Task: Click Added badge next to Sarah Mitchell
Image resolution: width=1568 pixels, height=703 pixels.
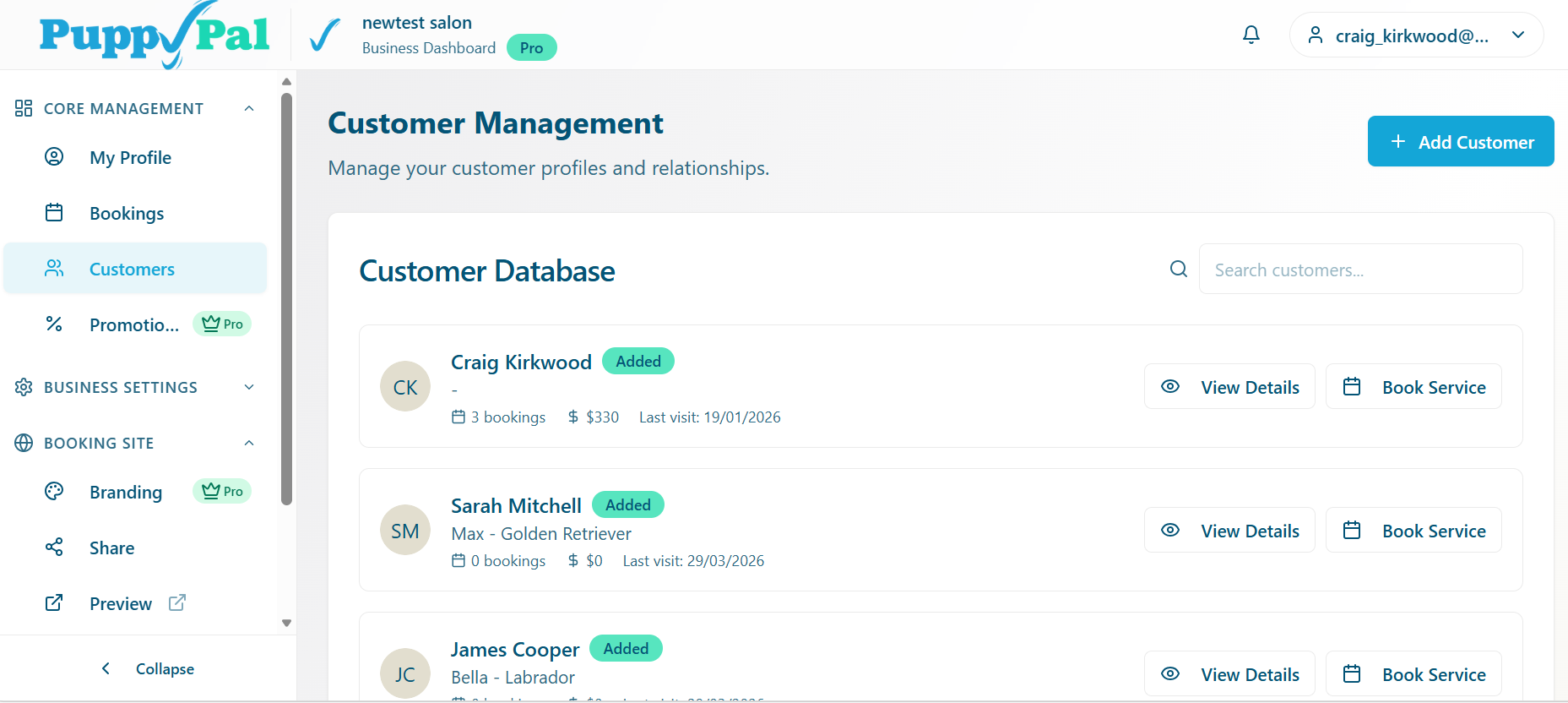Action: tap(628, 504)
